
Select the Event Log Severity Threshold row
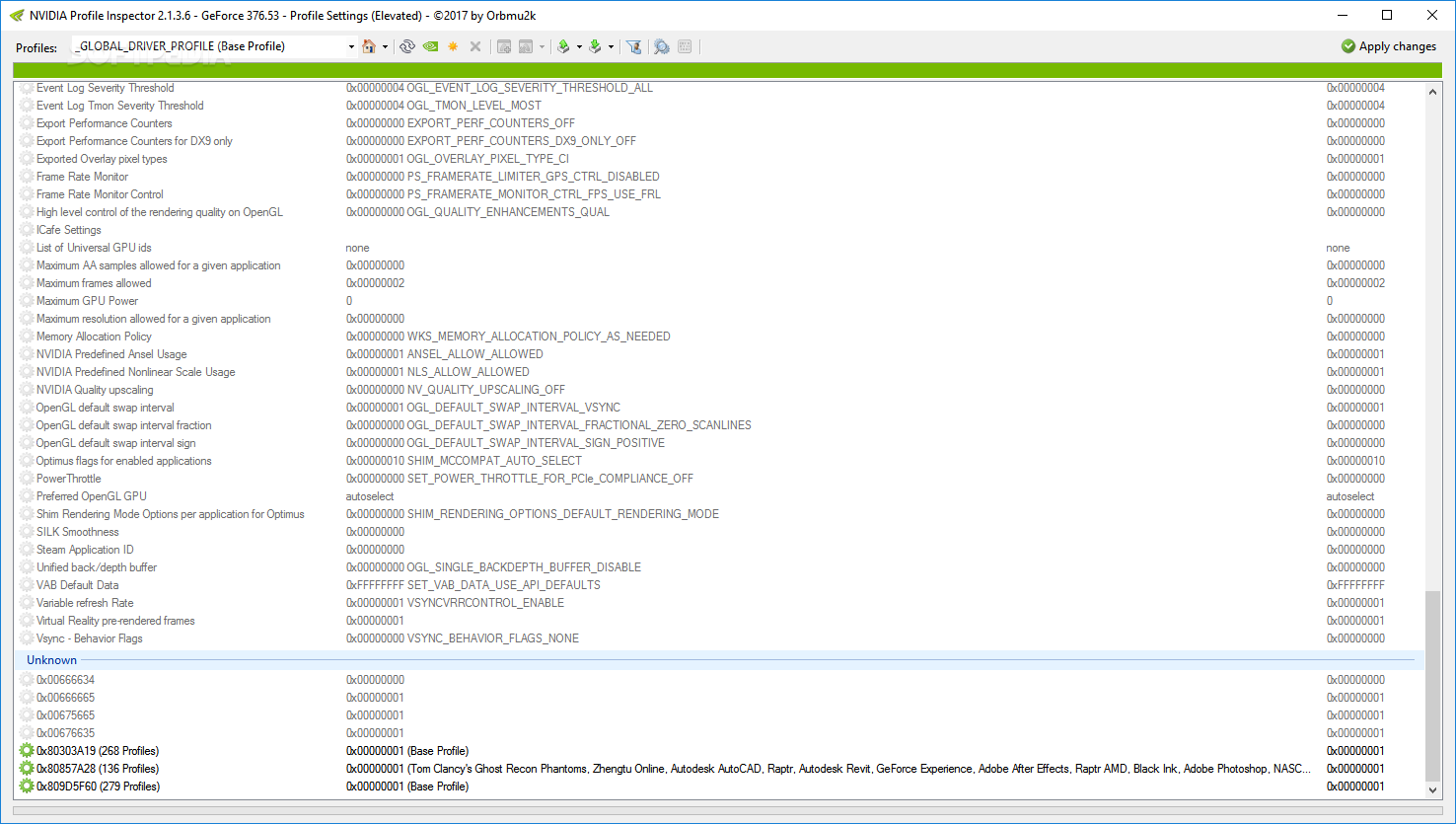[719, 88]
